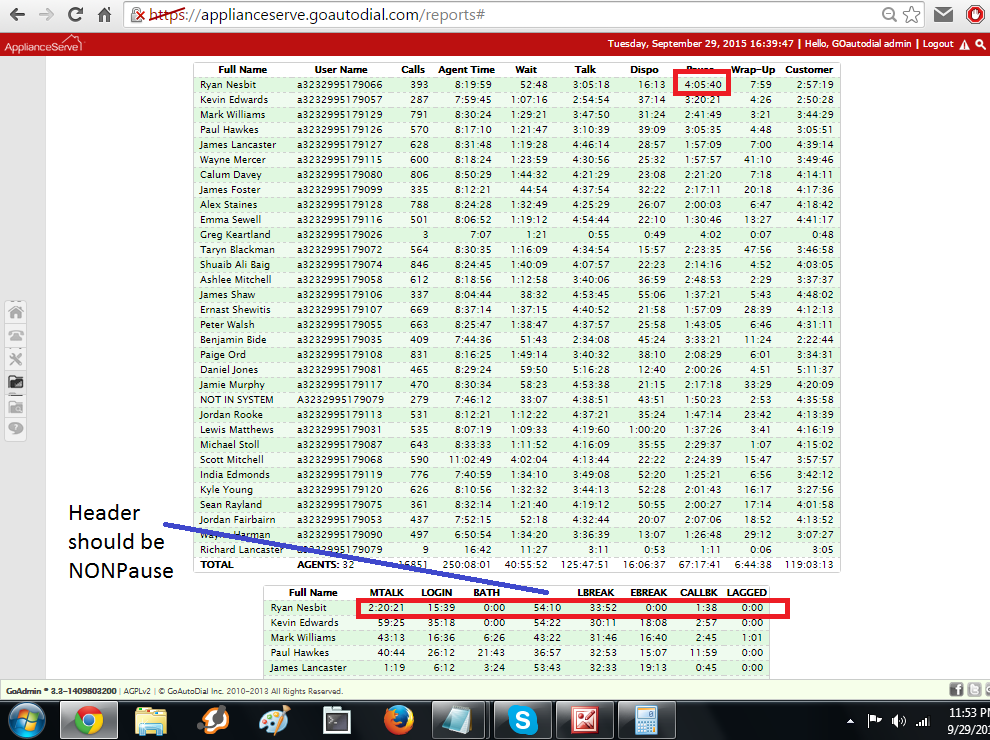Open the telephony phone icon in the sidebar

[x=16, y=335]
